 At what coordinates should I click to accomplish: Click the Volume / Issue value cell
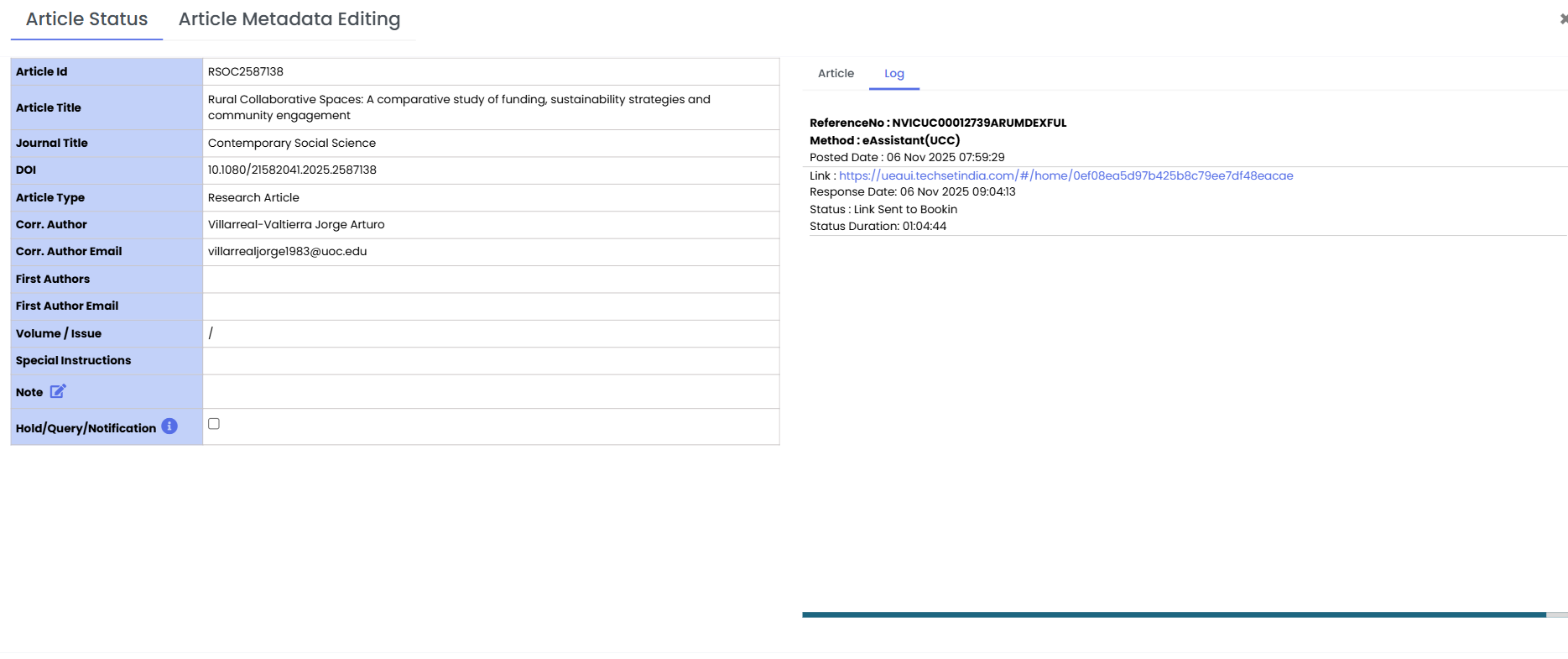click(491, 334)
